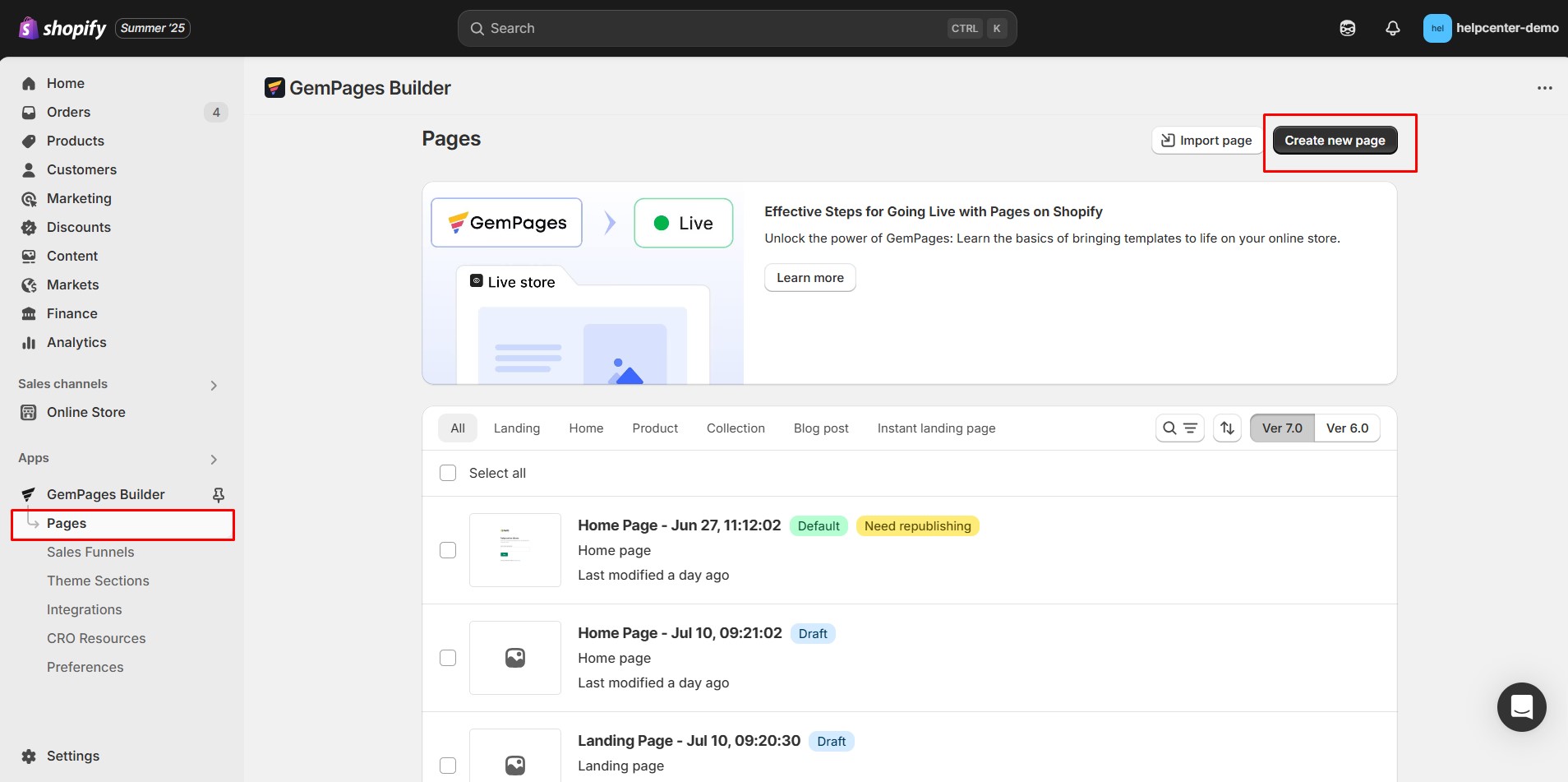This screenshot has width=1568, height=782.
Task: Click the Learn more button
Action: pos(809,277)
